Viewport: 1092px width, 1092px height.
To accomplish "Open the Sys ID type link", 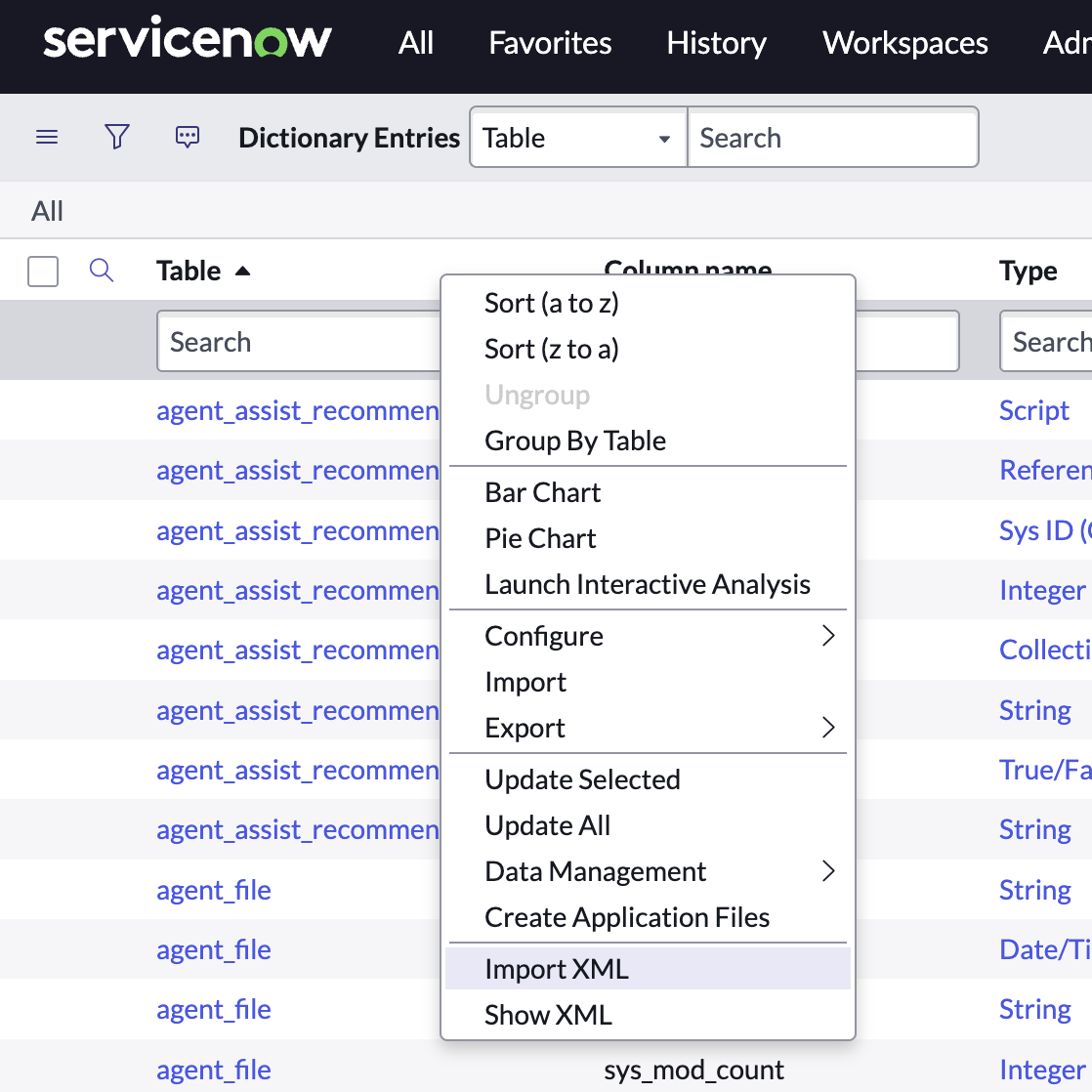I will click(1045, 530).
